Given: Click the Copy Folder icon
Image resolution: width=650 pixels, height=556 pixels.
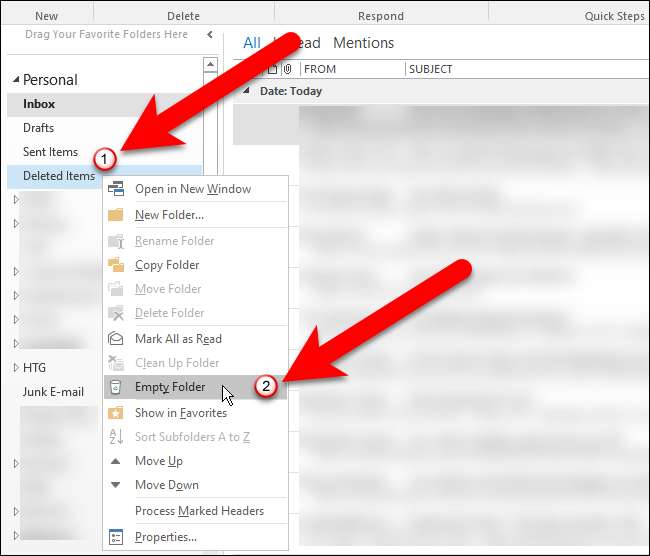Looking at the screenshot, I should pyautogui.click(x=116, y=265).
